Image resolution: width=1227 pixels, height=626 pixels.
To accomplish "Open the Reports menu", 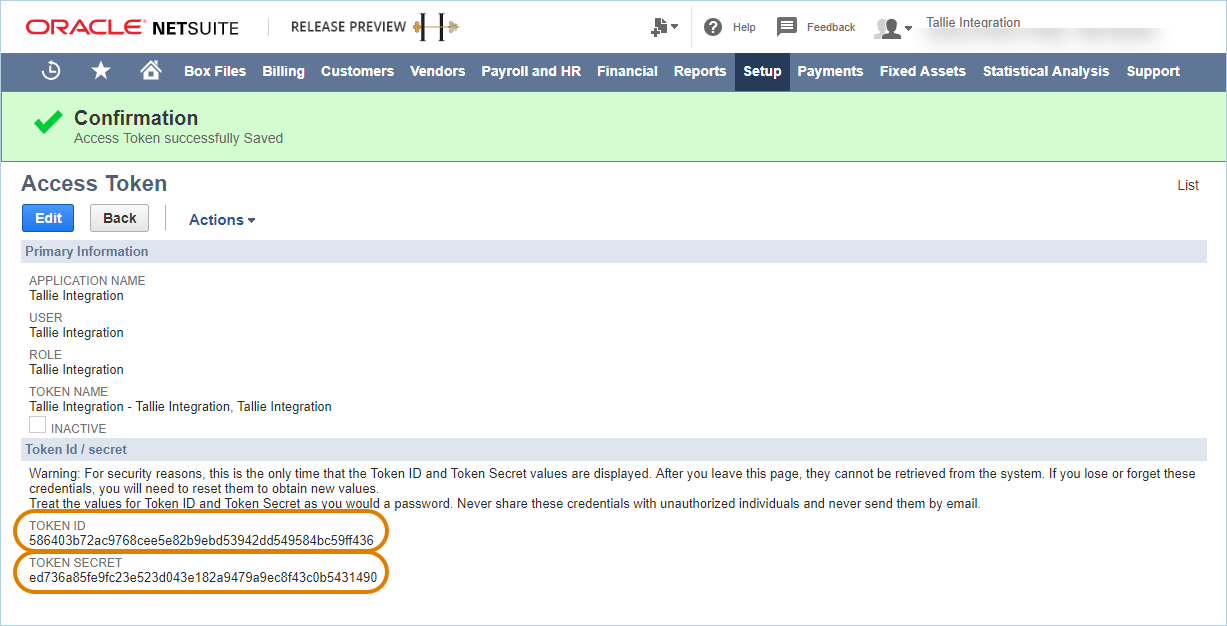I will tap(700, 71).
